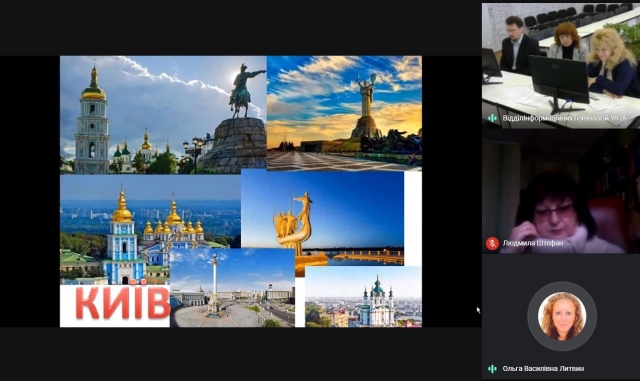Click the St. Andrew's Church photo
The image size is (640, 381).
click(363, 297)
